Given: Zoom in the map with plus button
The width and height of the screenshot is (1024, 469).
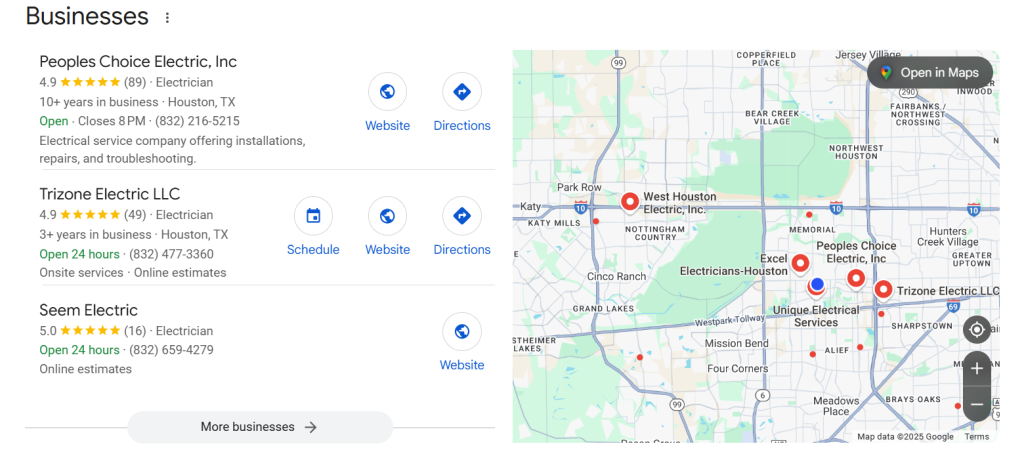Looking at the screenshot, I should (976, 368).
